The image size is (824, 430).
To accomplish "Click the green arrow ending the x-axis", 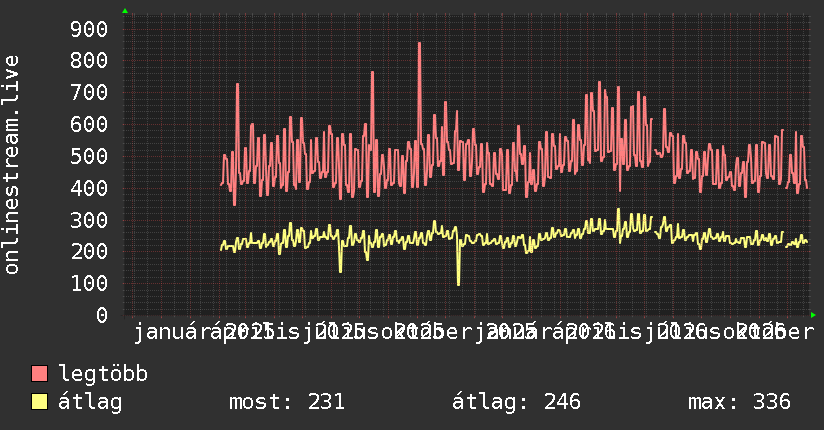I will (813, 315).
